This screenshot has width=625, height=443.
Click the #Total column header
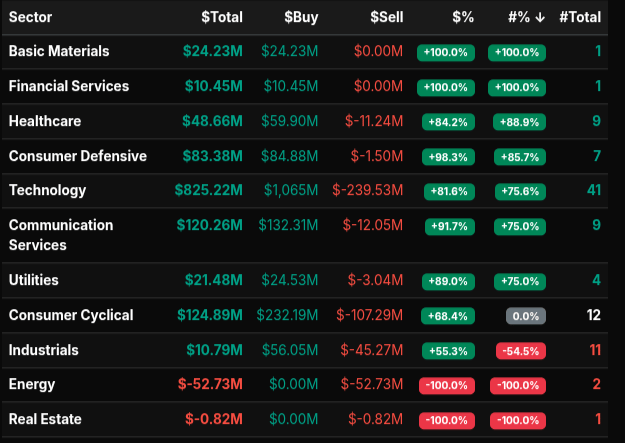pos(580,17)
